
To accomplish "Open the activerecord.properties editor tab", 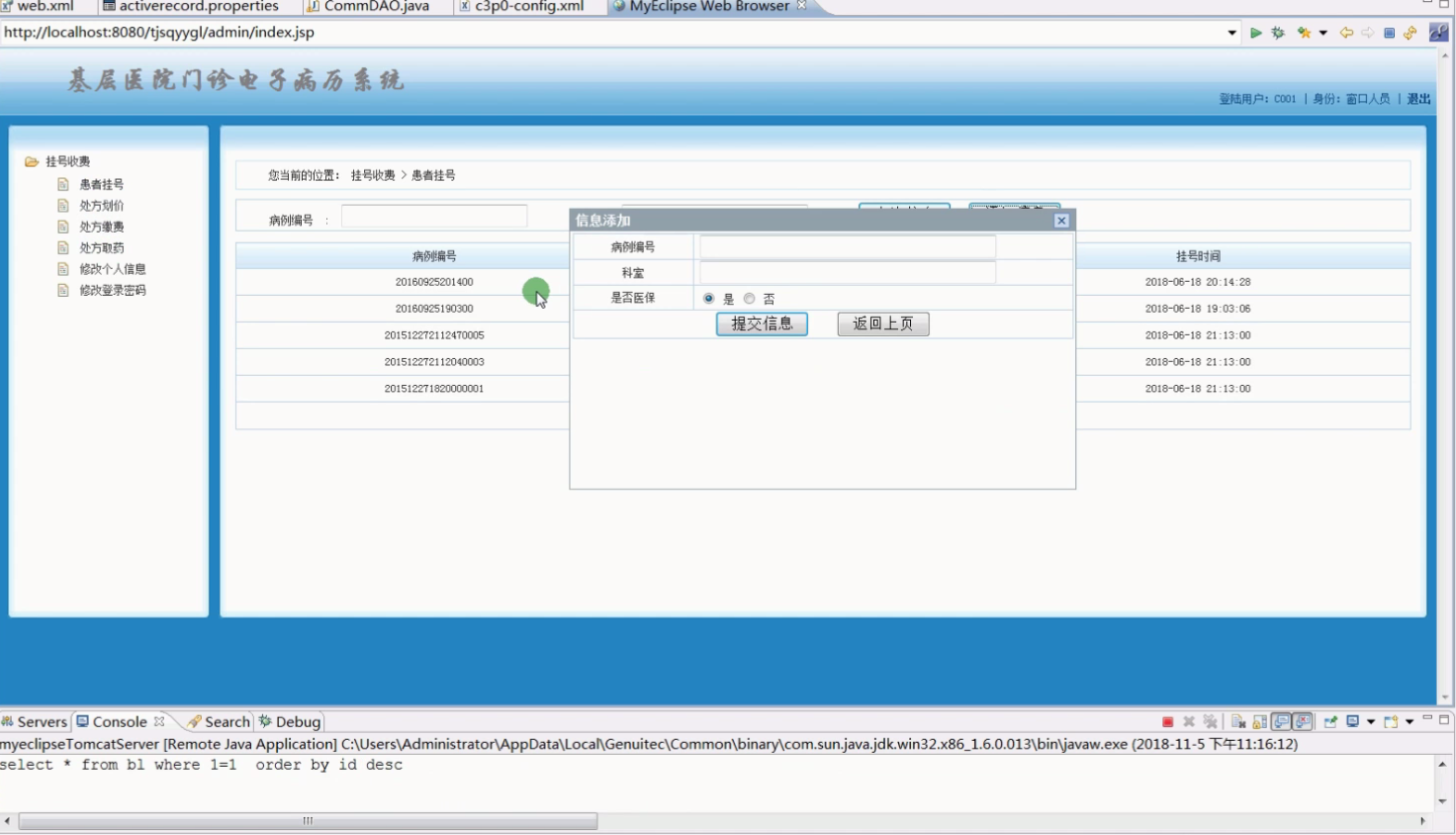I will (192, 7).
